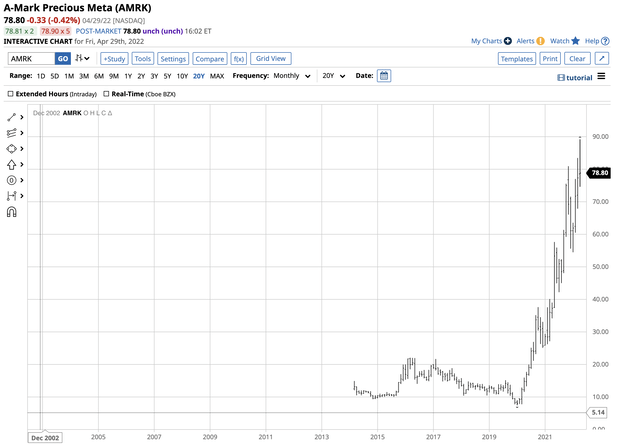
Task: Select the trend line drawing tool
Action: click(12, 117)
